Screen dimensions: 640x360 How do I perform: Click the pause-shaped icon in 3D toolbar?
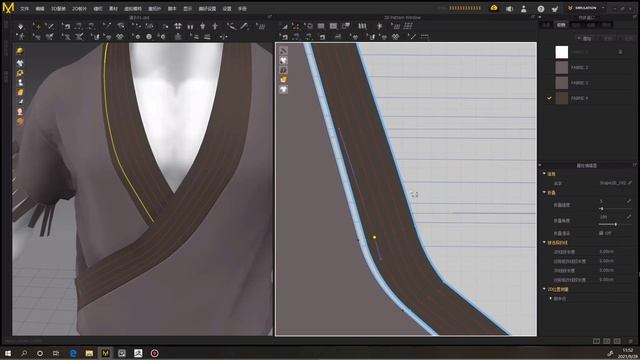click(190, 27)
